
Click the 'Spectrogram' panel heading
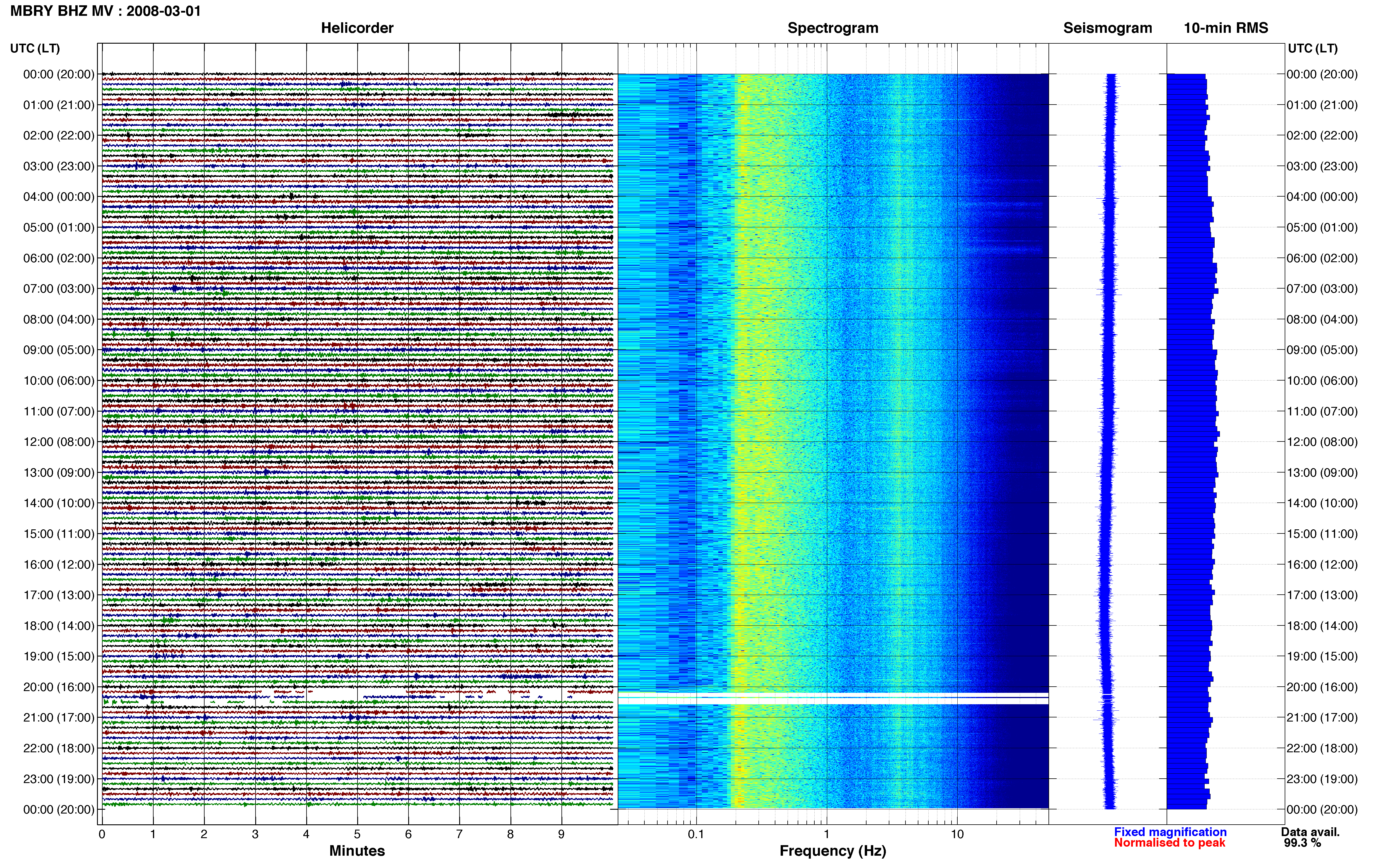[833, 28]
